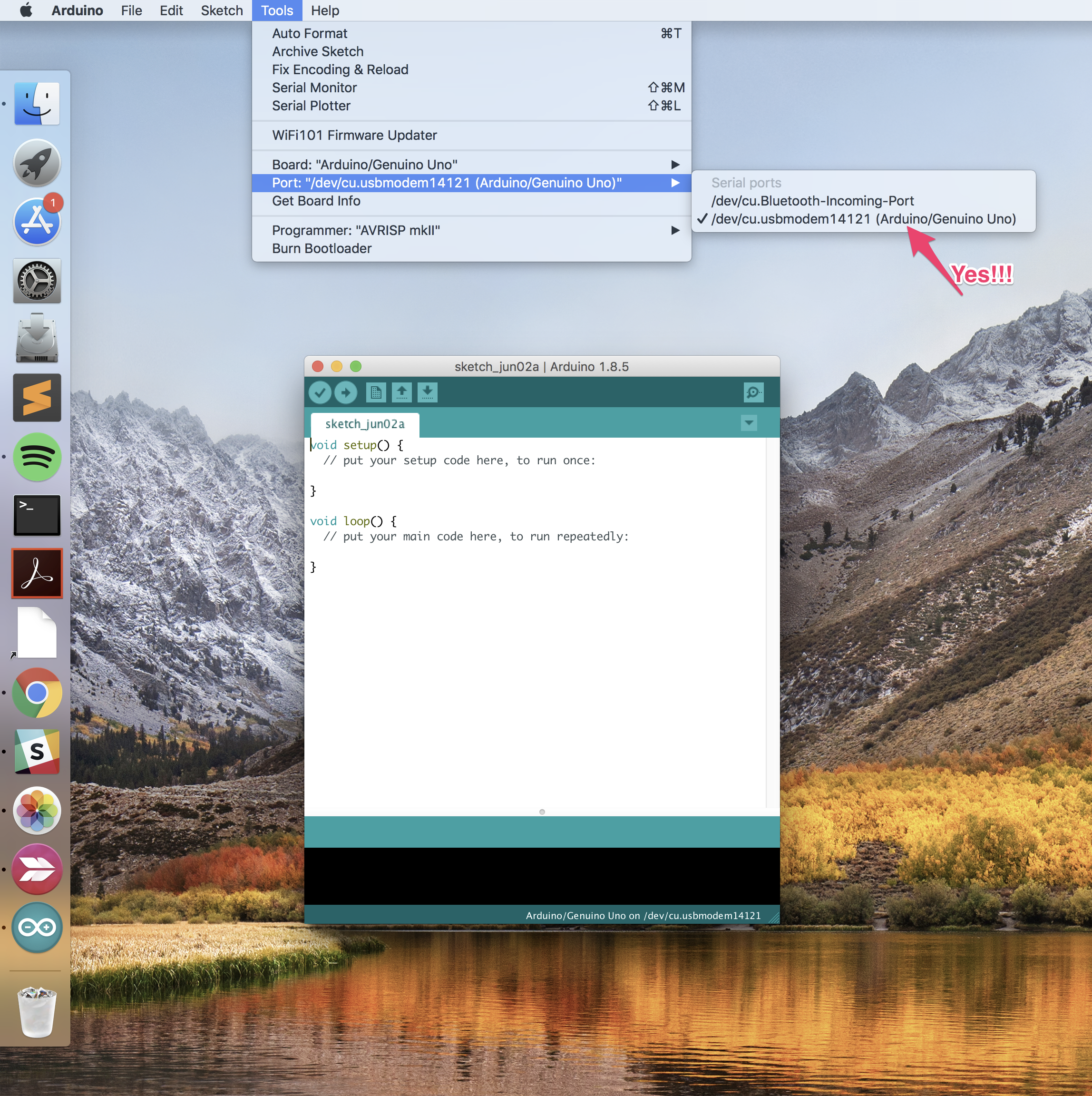1092x1096 pixels.
Task: Close the Arduino sketch window
Action: pos(318,366)
